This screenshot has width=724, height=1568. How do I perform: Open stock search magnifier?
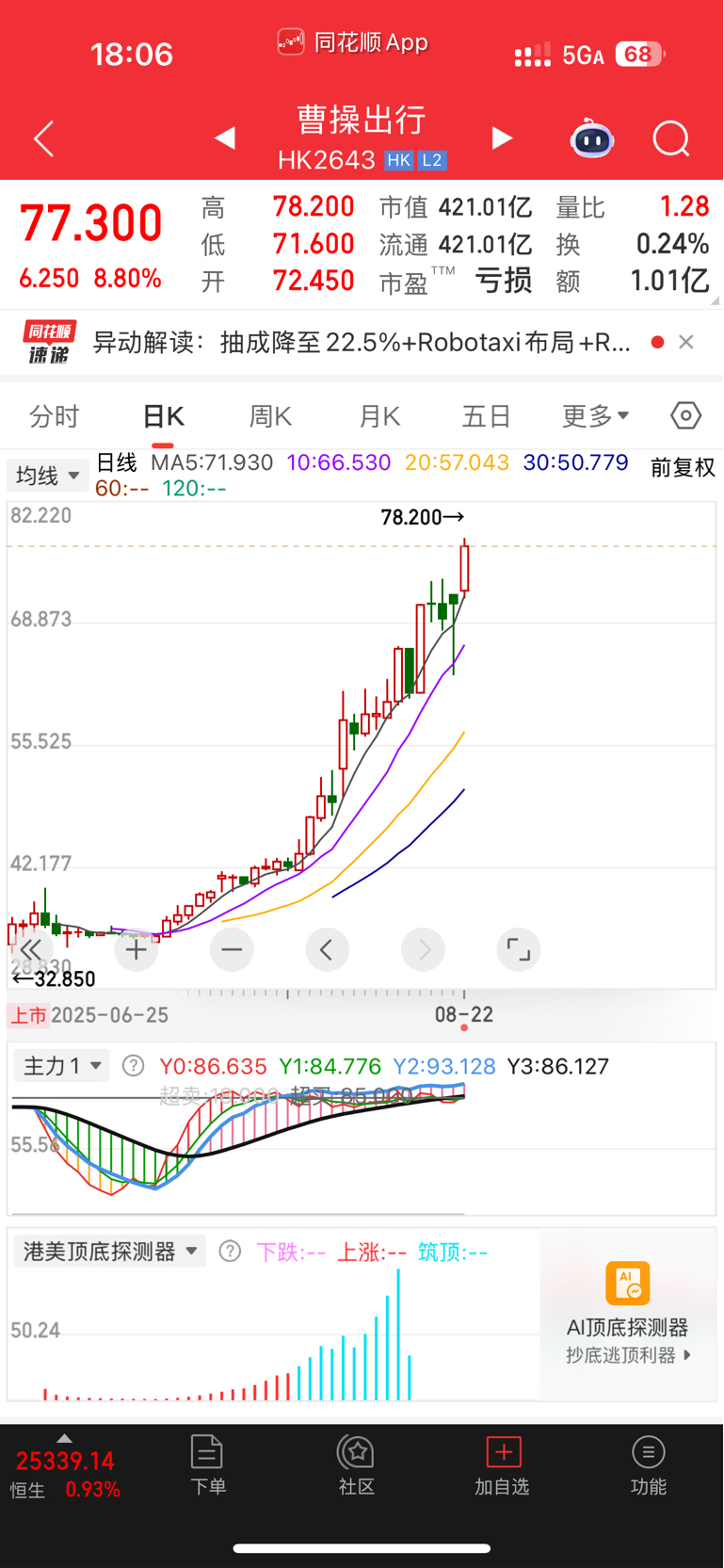[x=671, y=138]
